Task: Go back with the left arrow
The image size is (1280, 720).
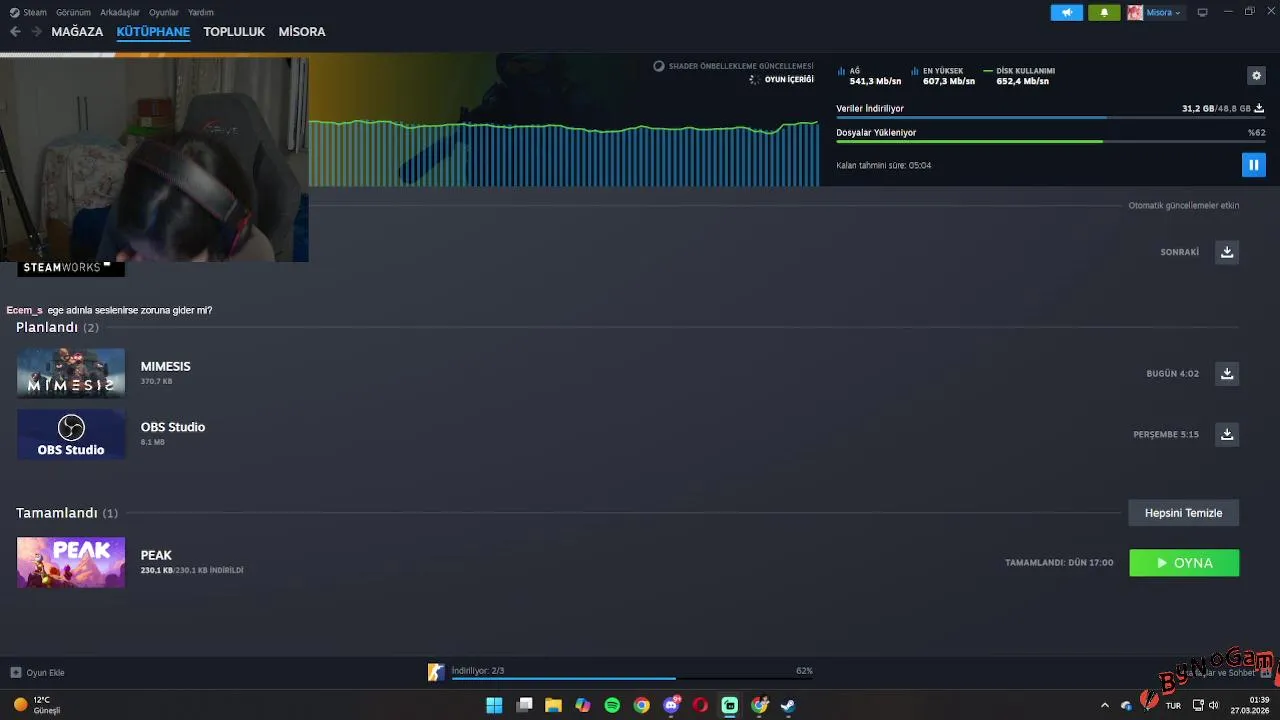Action: click(15, 32)
